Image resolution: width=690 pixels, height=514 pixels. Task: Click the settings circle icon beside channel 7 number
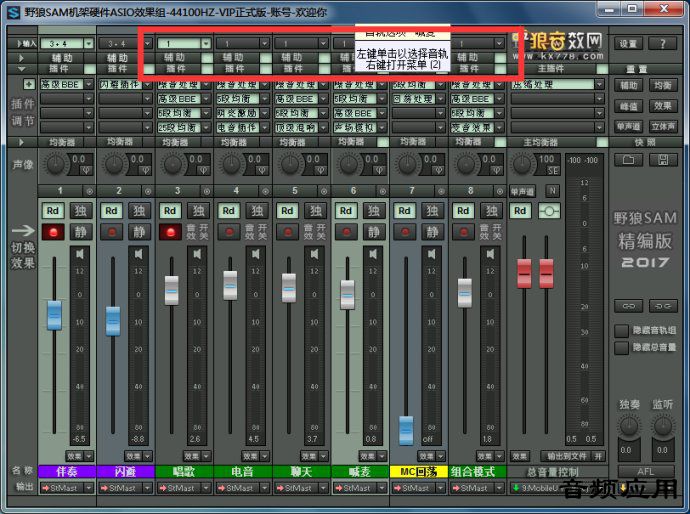tap(441, 191)
